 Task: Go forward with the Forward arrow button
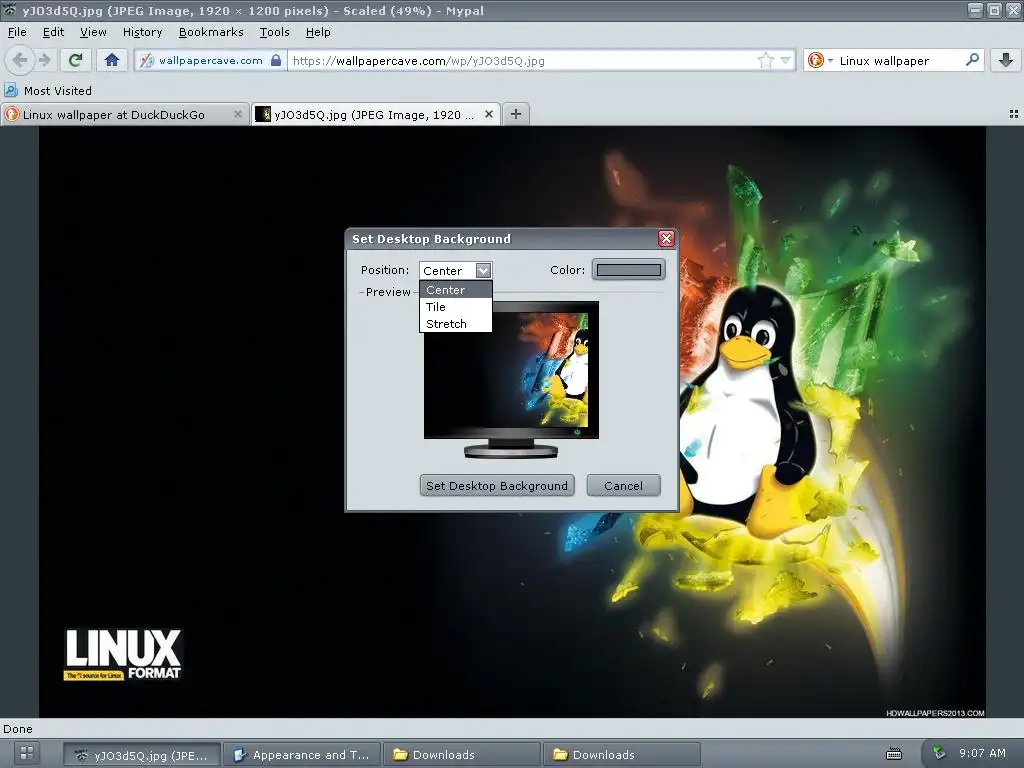click(x=44, y=60)
